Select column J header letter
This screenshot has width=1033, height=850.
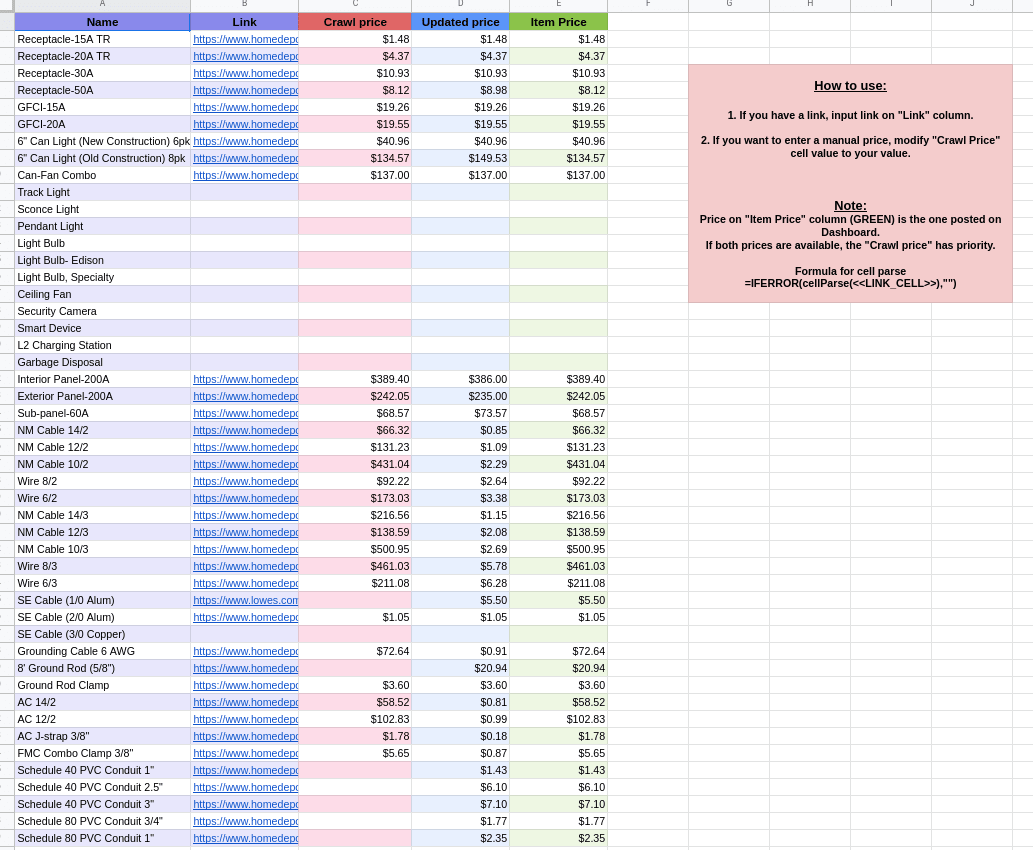point(972,5)
